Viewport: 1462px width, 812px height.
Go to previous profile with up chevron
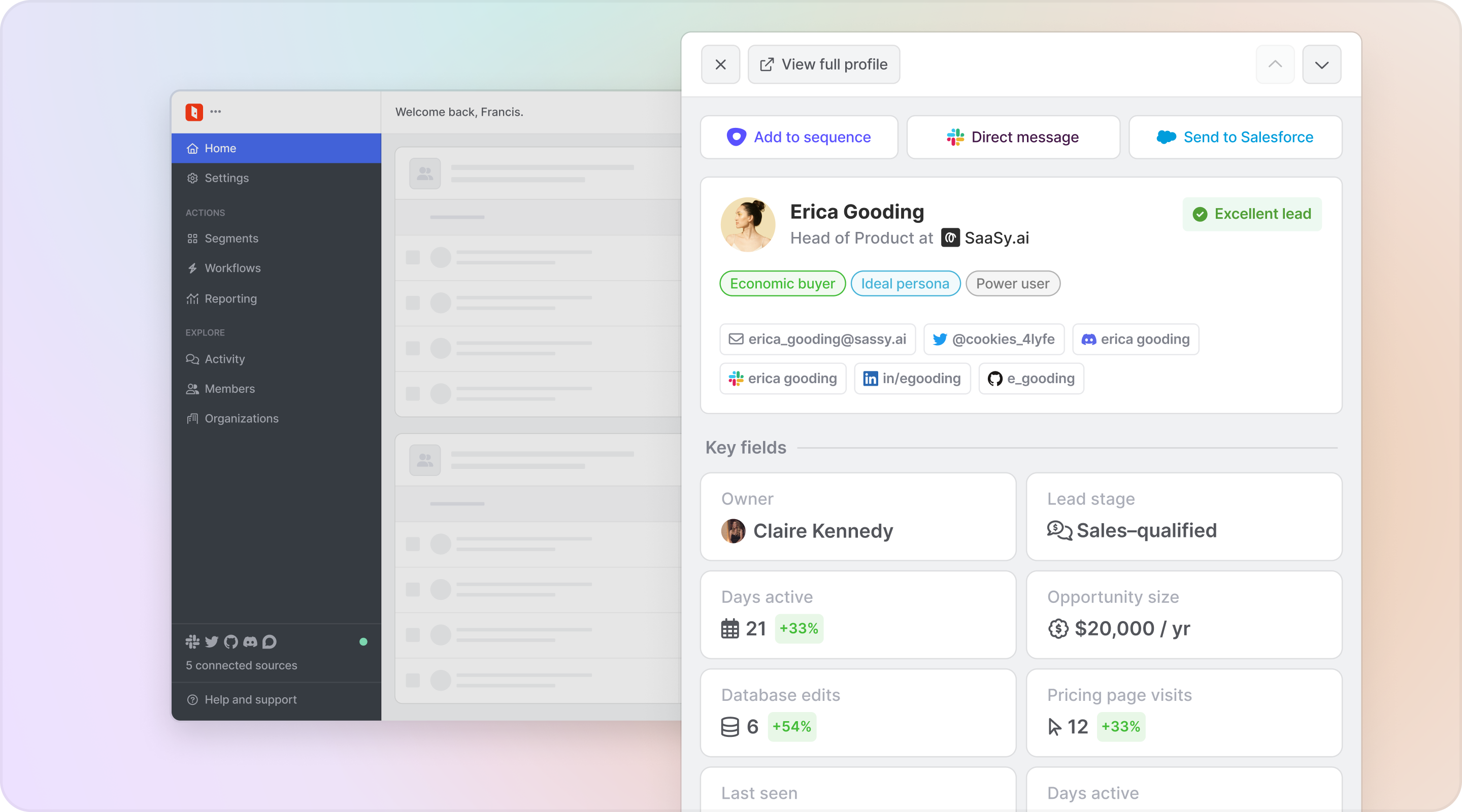[1275, 64]
